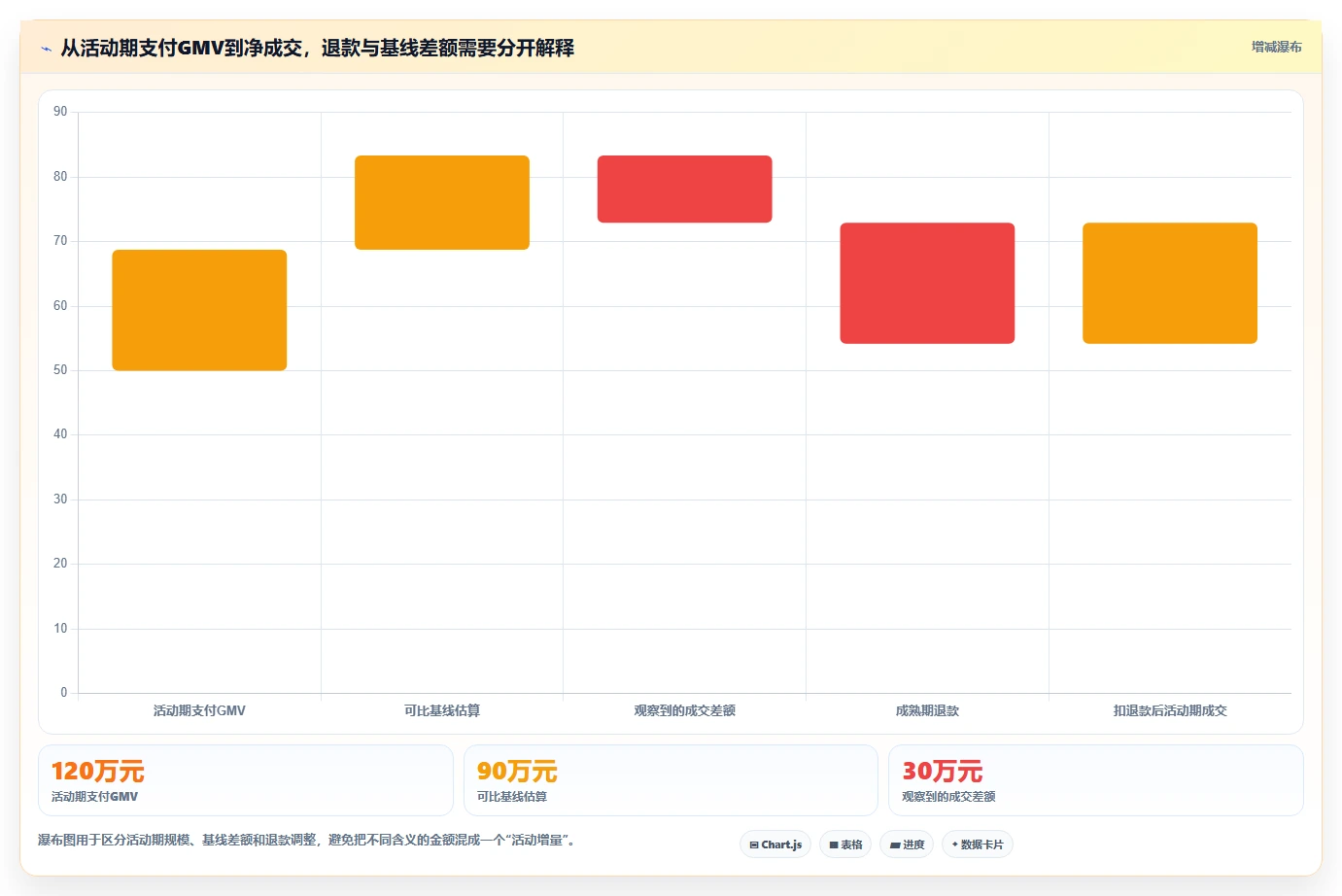Click the y-axis value 30
Image resolution: width=1342 pixels, height=896 pixels.
60,500
